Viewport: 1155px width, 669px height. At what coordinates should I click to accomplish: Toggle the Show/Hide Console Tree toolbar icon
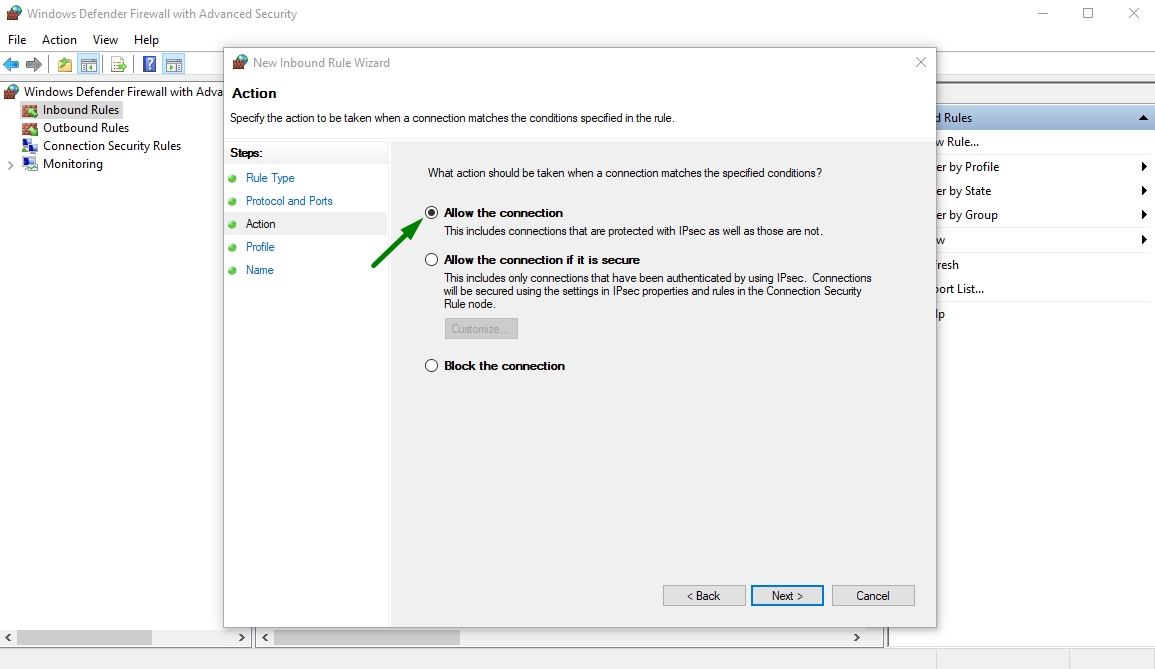click(x=89, y=65)
